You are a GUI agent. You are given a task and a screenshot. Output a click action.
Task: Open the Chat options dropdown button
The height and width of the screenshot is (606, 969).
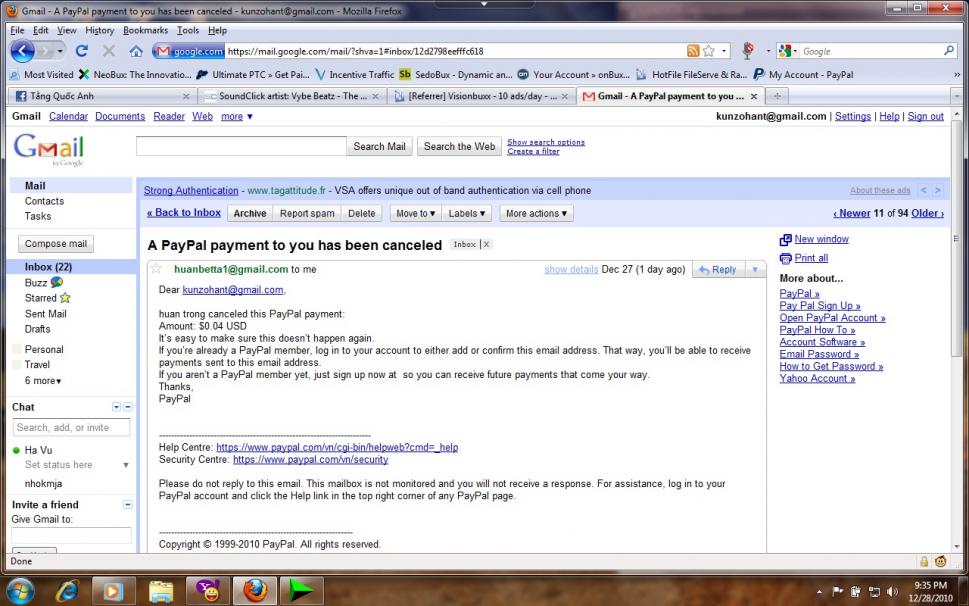point(116,407)
